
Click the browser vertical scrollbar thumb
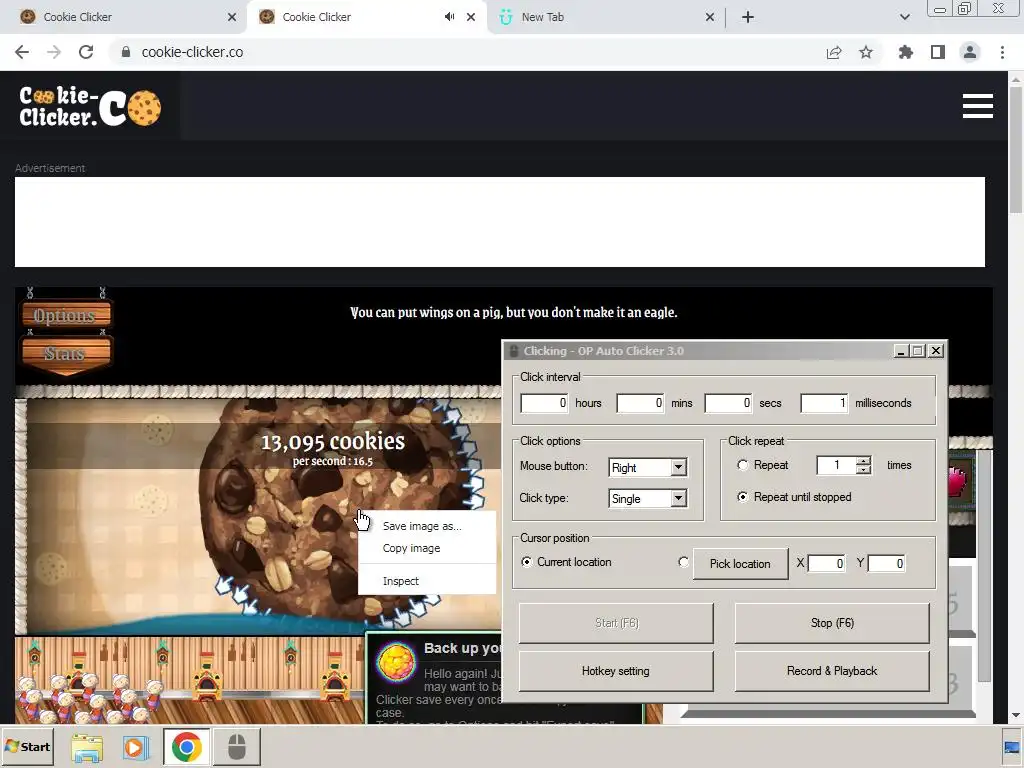coord(1016,149)
